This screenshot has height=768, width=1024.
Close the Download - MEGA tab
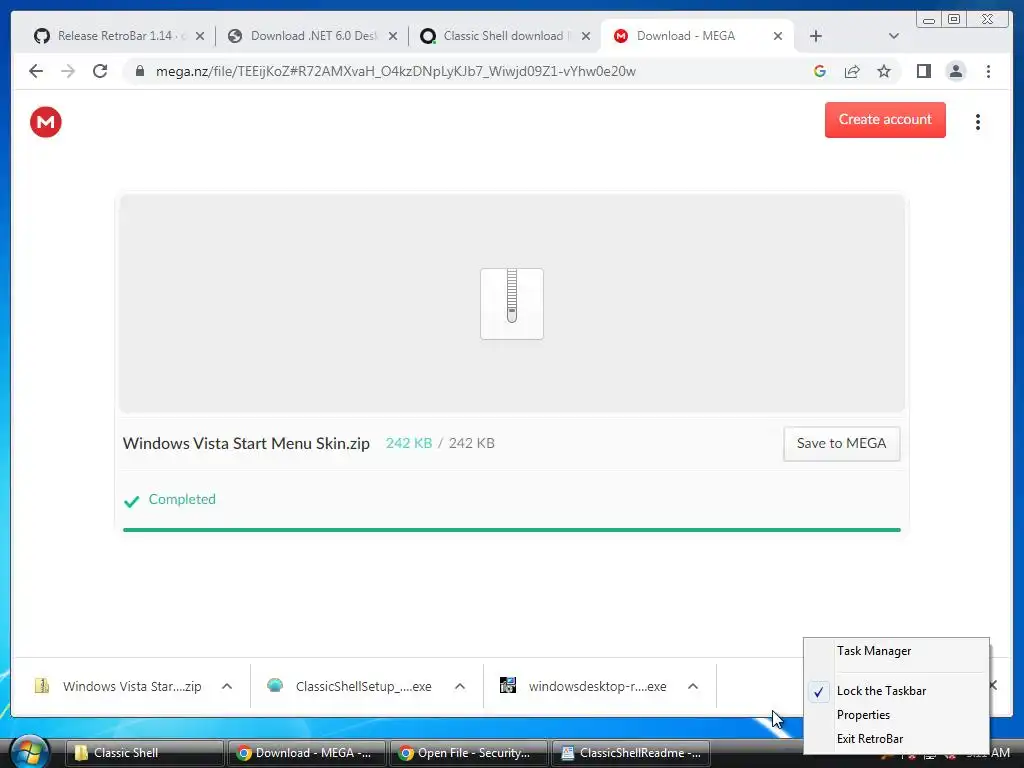[778, 36]
